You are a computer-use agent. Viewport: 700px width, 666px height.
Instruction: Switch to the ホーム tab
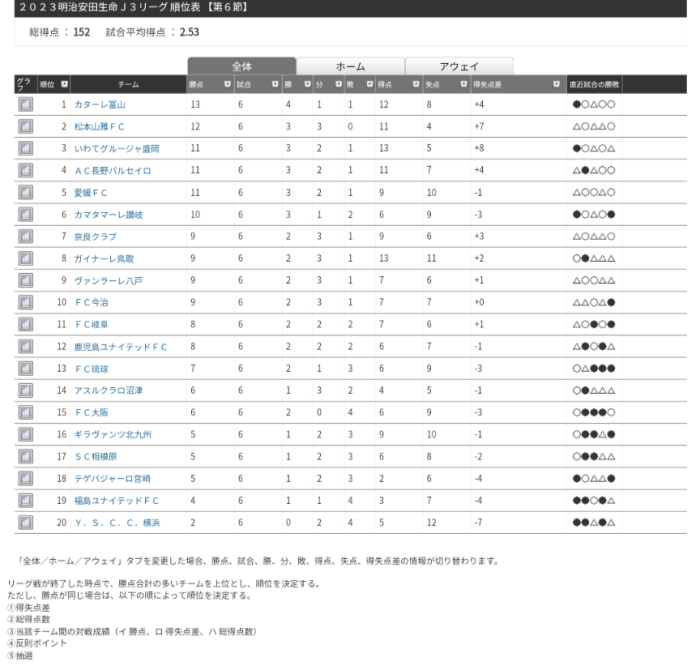coord(350,66)
